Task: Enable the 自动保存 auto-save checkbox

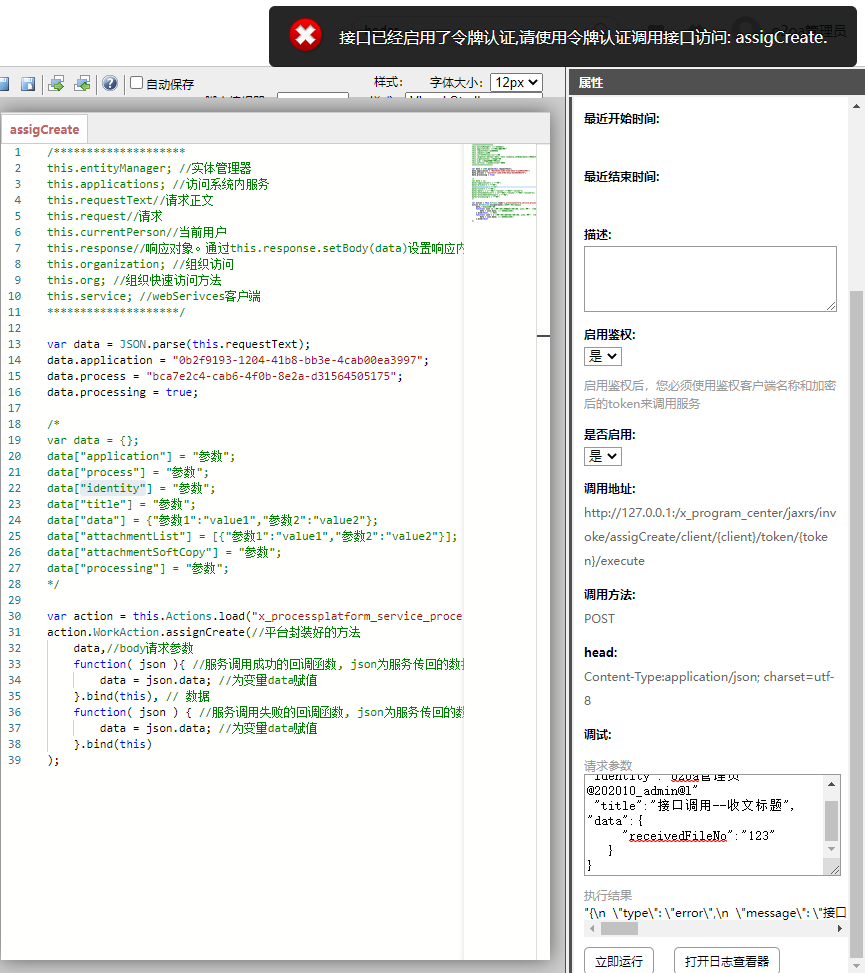Action: [x=137, y=84]
